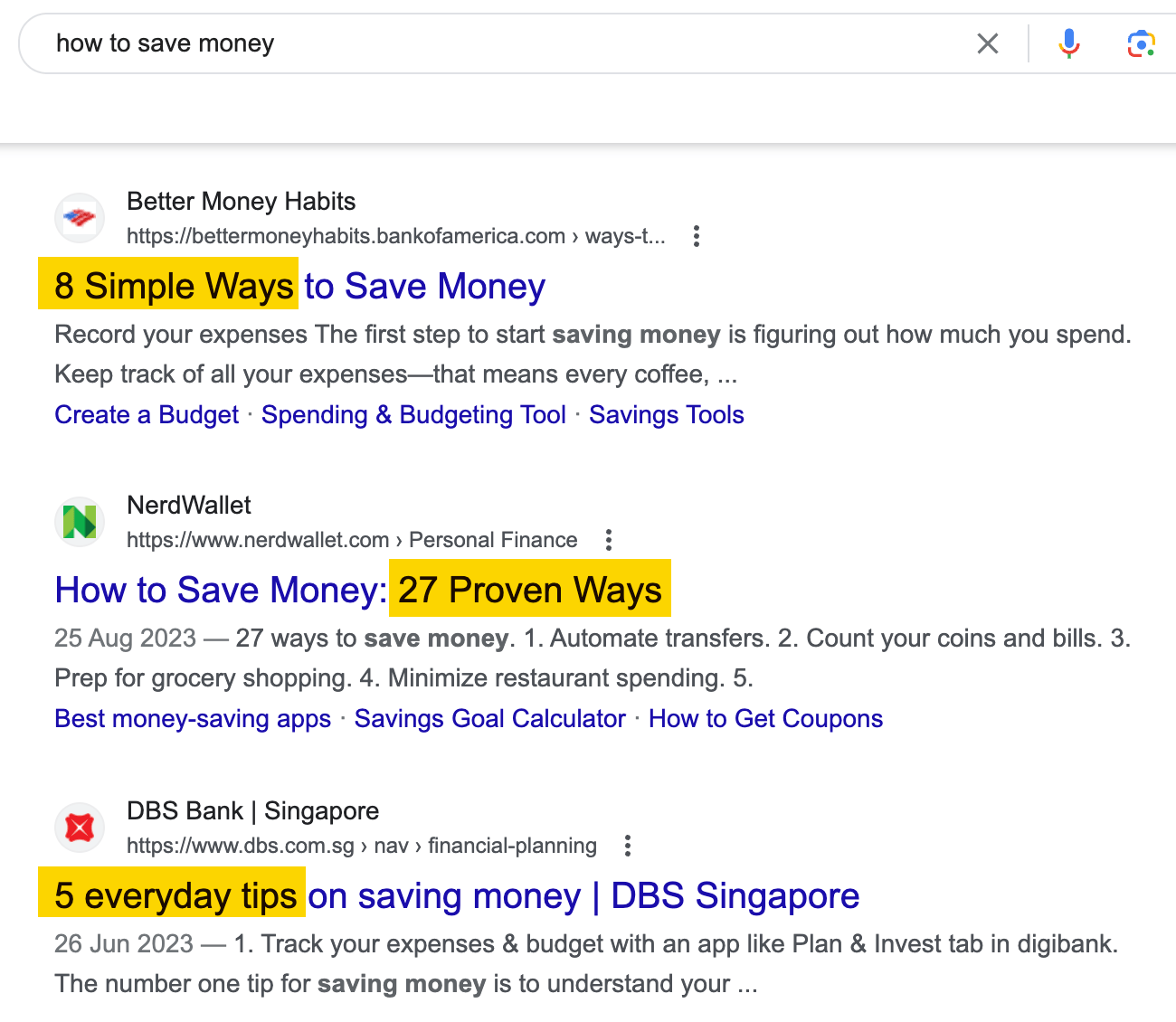Click the DBS Bank favicon
Image resolution: width=1176 pixels, height=1022 pixels.
(x=79, y=827)
